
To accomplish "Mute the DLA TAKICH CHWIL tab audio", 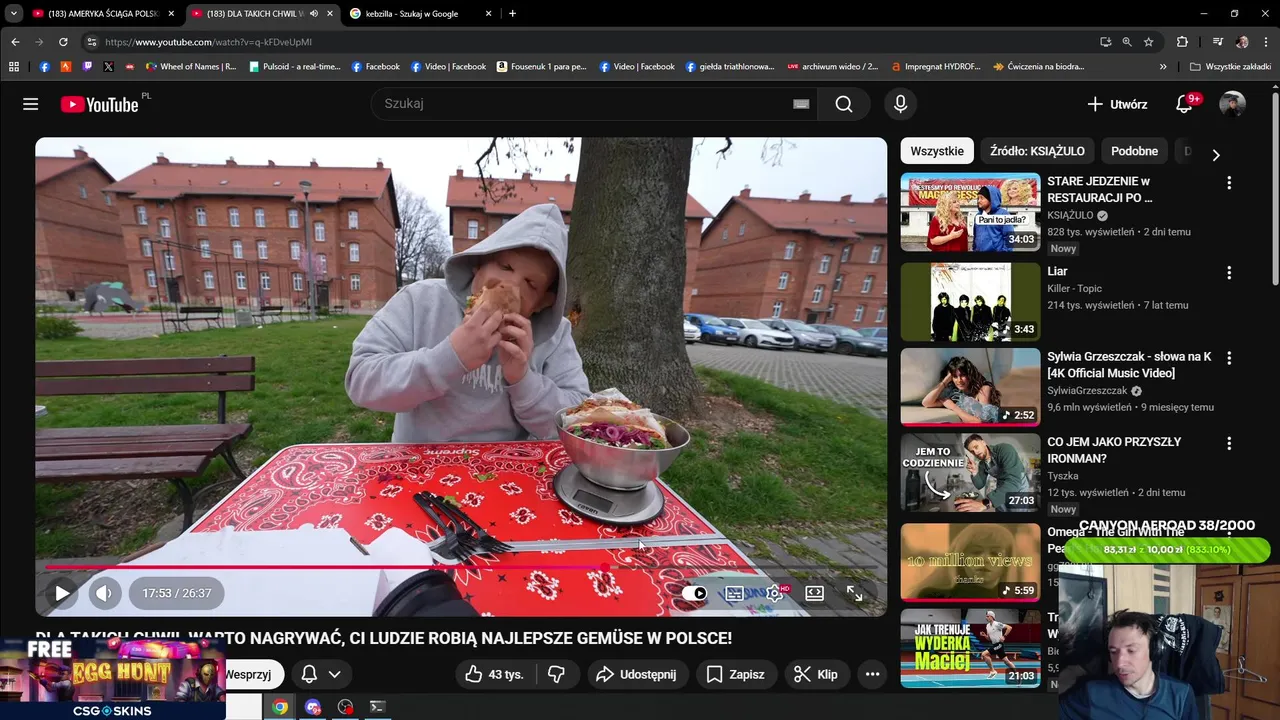I will pyautogui.click(x=314, y=14).
